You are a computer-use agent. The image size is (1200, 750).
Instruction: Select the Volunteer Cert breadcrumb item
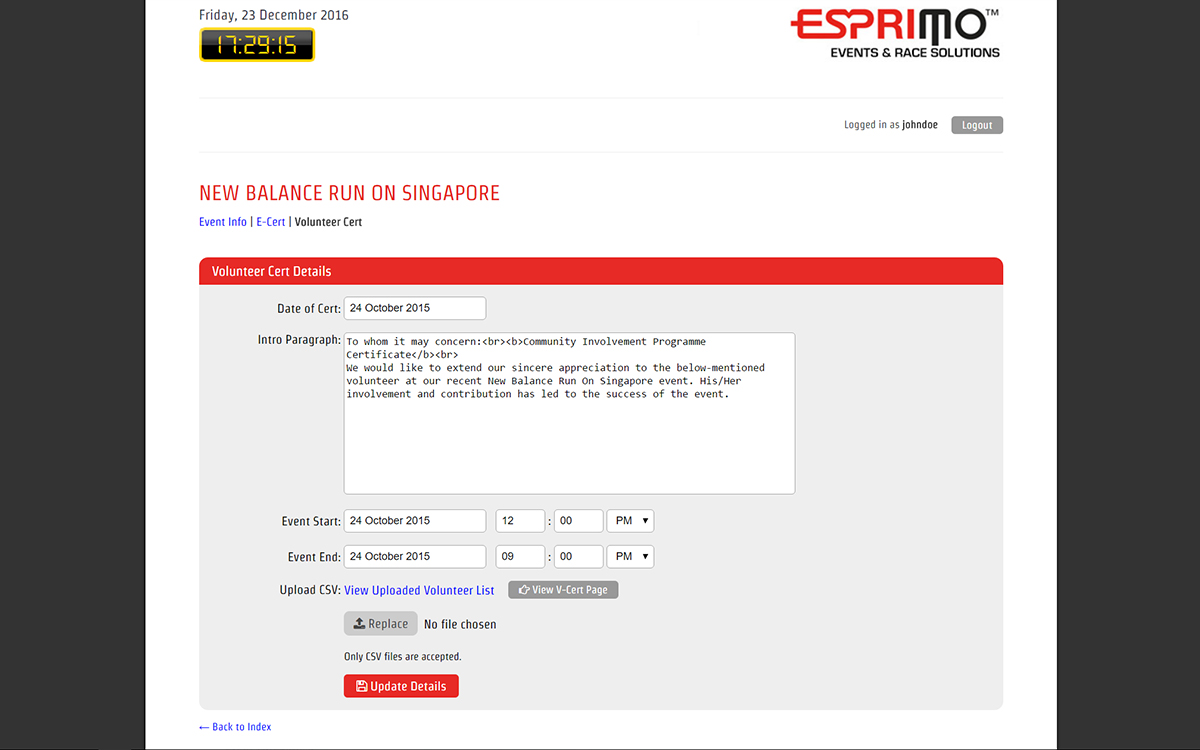(328, 222)
